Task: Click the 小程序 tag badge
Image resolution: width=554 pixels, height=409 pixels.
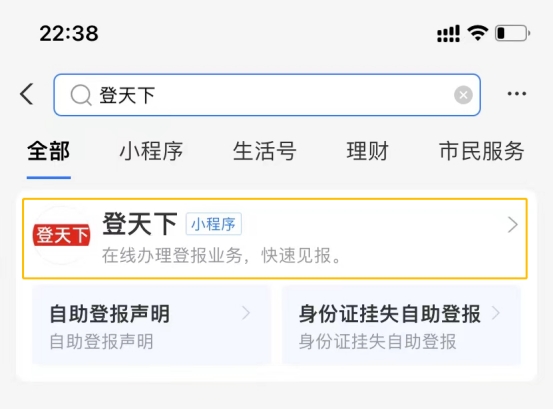Action: [x=214, y=224]
